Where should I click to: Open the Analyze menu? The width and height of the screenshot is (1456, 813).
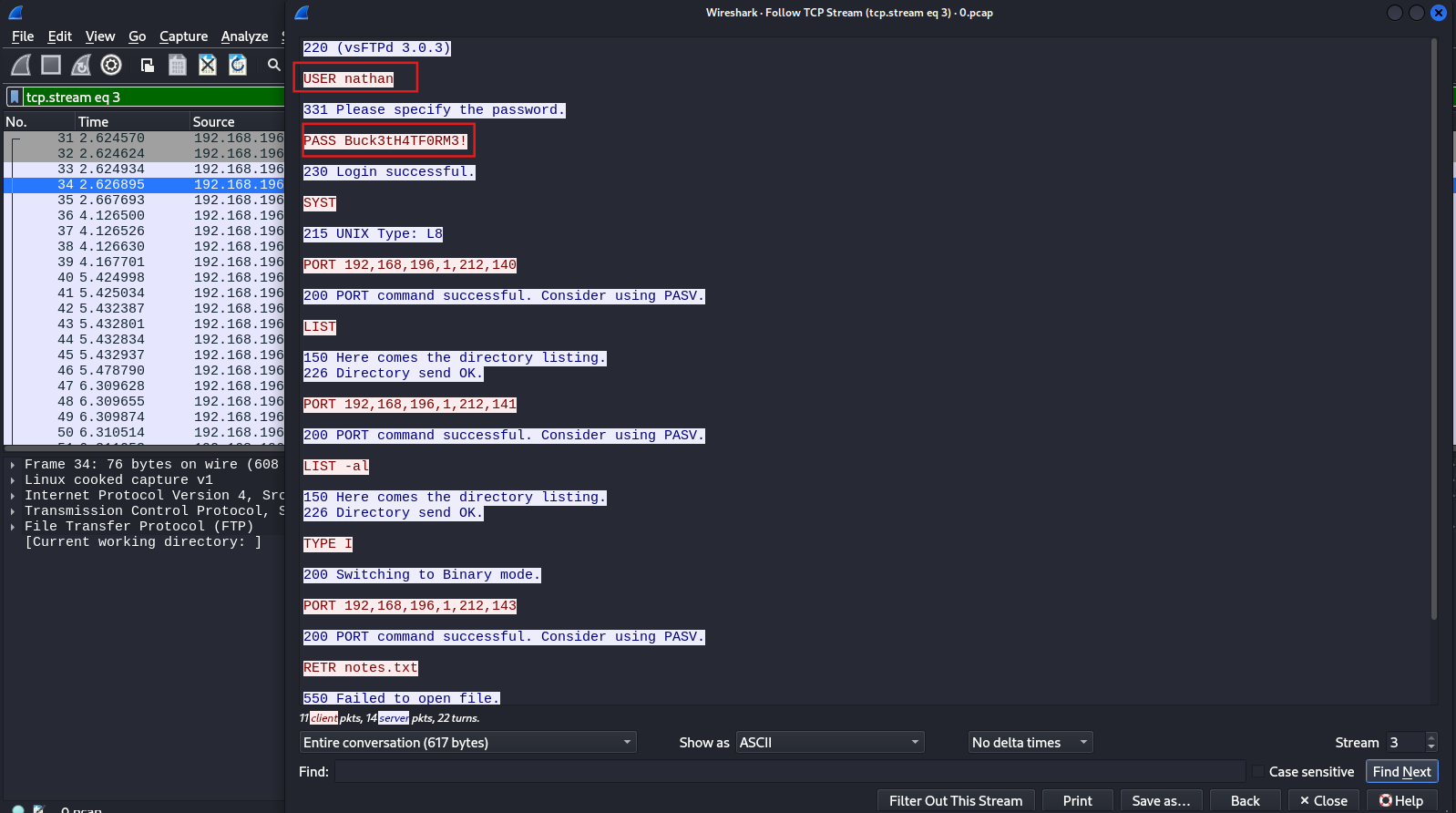point(245,36)
